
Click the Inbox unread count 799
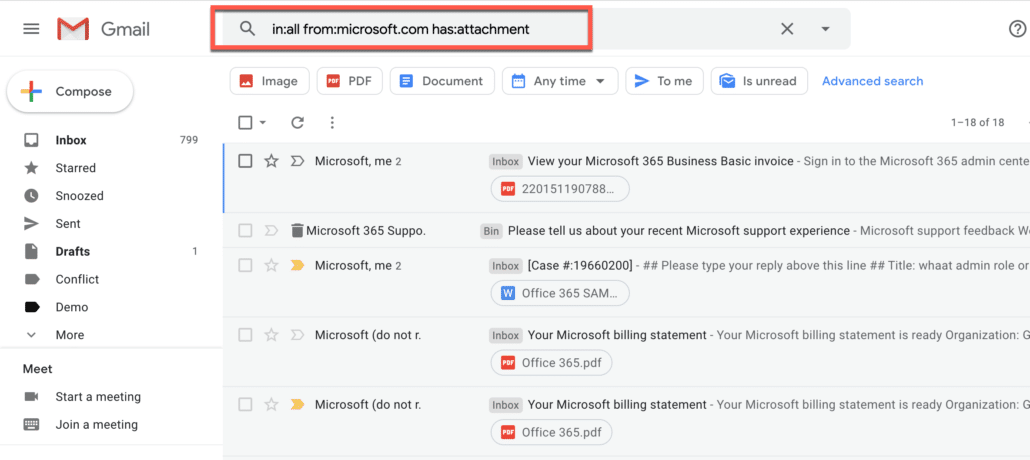[x=189, y=140]
